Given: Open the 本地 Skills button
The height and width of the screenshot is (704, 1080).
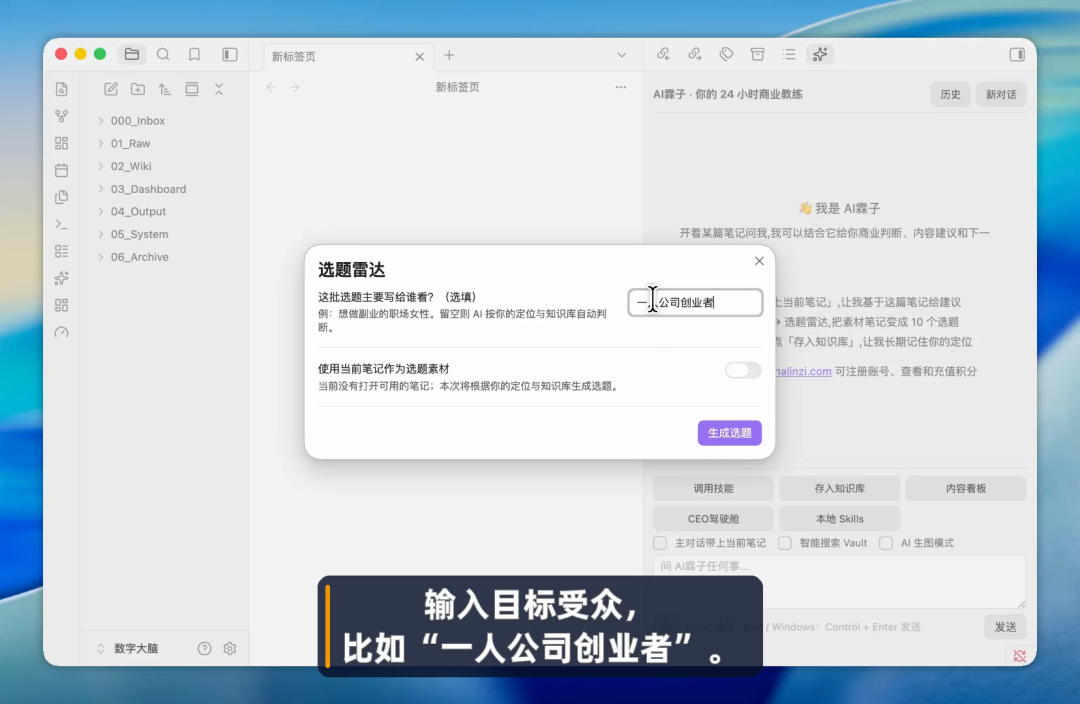Looking at the screenshot, I should pyautogui.click(x=839, y=519).
